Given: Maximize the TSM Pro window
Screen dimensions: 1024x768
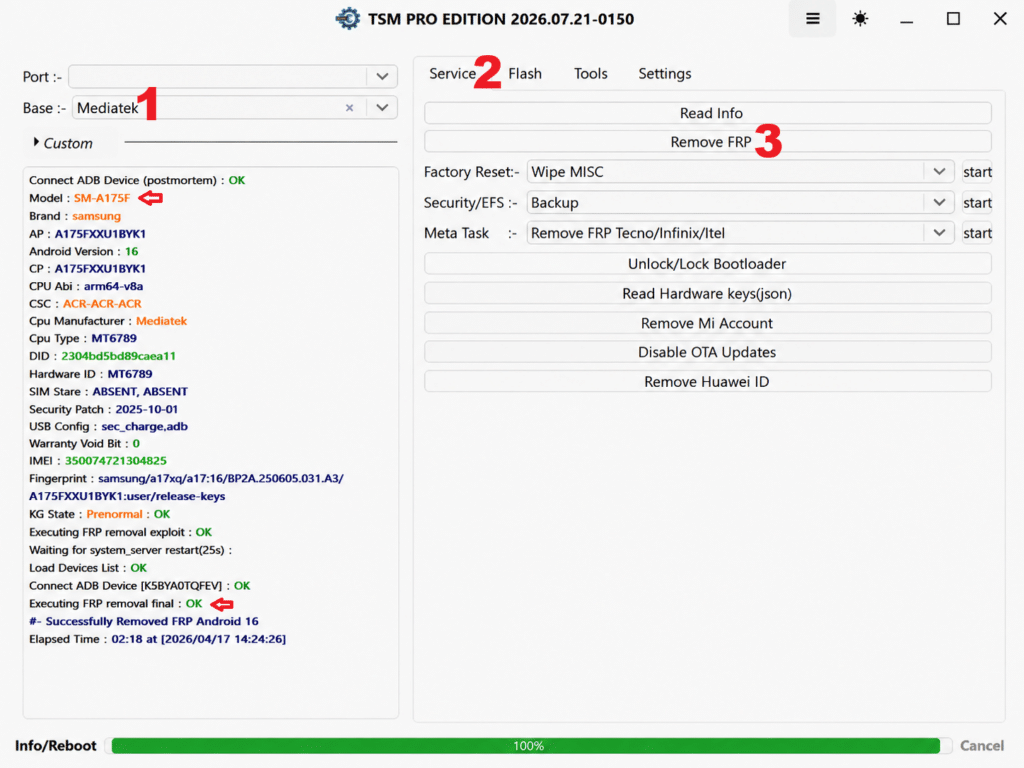Looking at the screenshot, I should pos(953,19).
